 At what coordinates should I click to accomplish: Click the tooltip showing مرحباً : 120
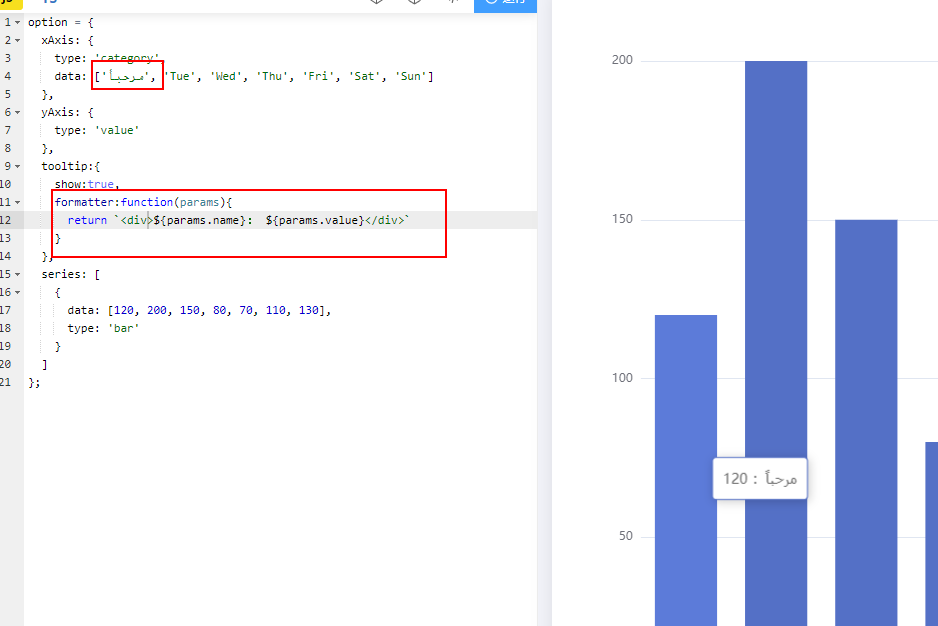759,479
